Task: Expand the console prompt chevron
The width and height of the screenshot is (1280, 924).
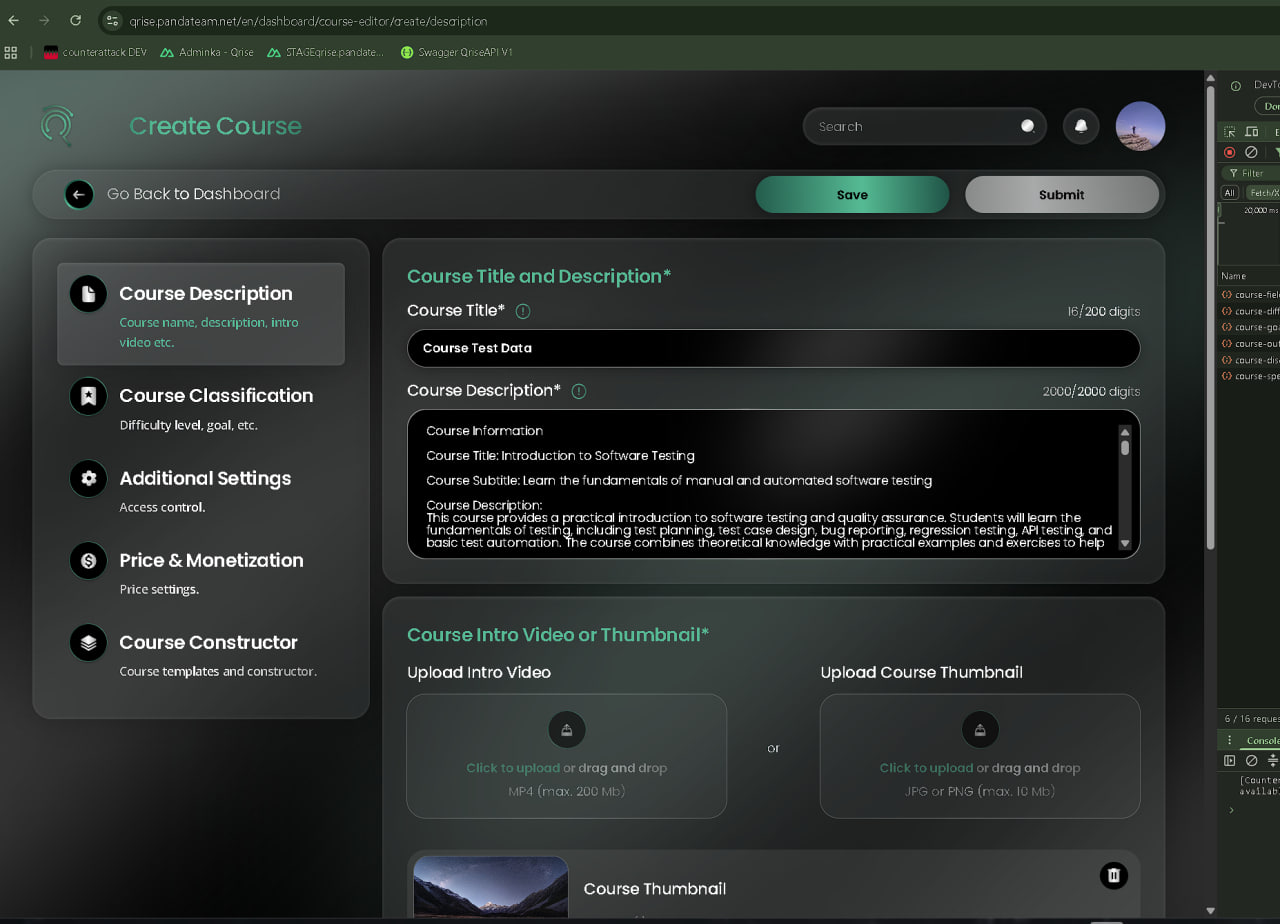Action: (x=1232, y=810)
